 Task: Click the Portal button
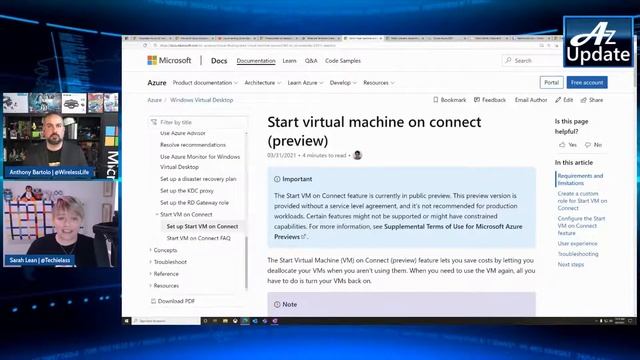(551, 82)
